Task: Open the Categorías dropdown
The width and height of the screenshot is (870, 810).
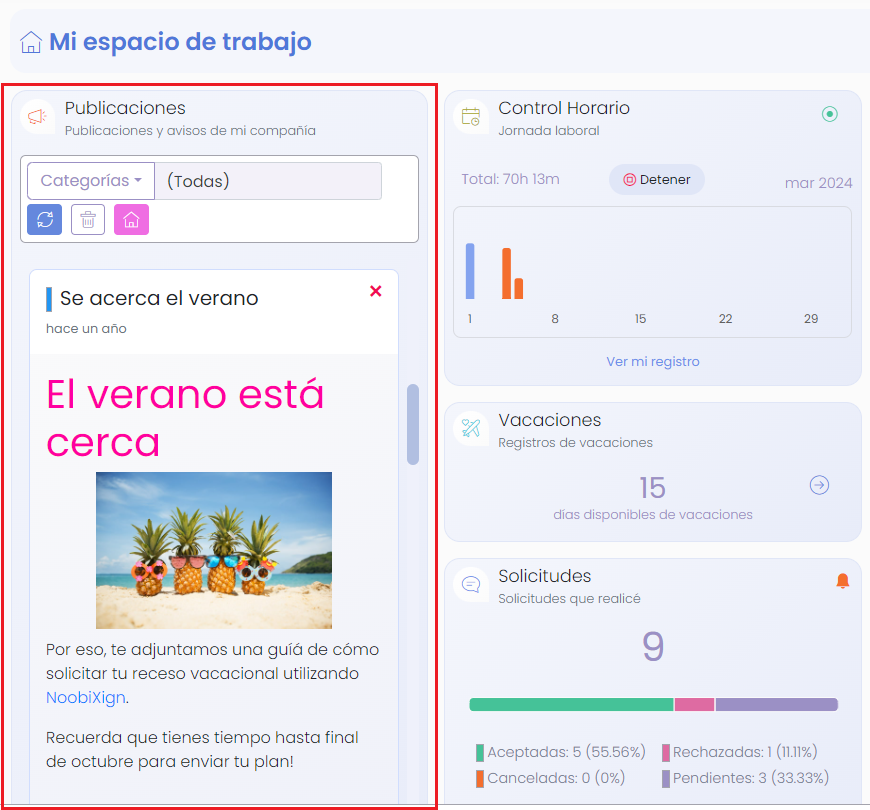Action: [91, 181]
